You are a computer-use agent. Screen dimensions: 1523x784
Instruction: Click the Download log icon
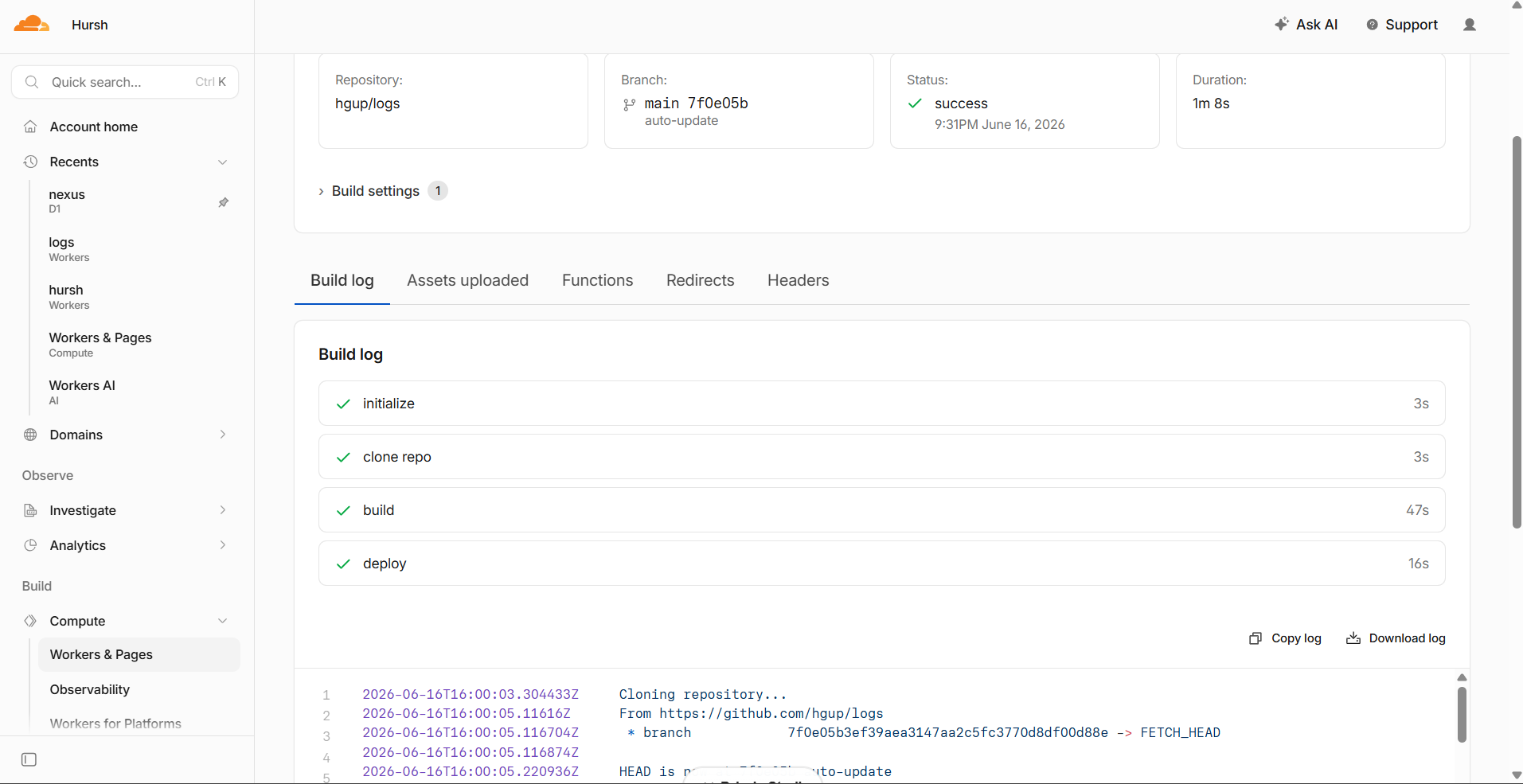point(1353,638)
